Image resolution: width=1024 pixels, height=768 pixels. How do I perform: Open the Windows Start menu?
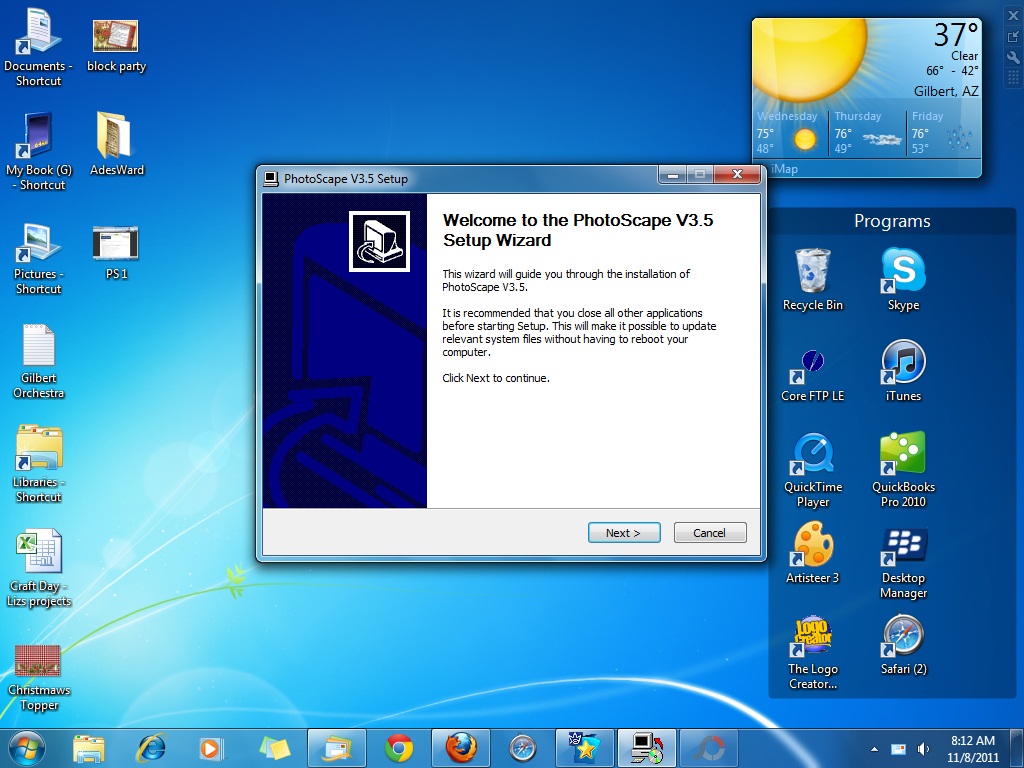[x=26, y=748]
